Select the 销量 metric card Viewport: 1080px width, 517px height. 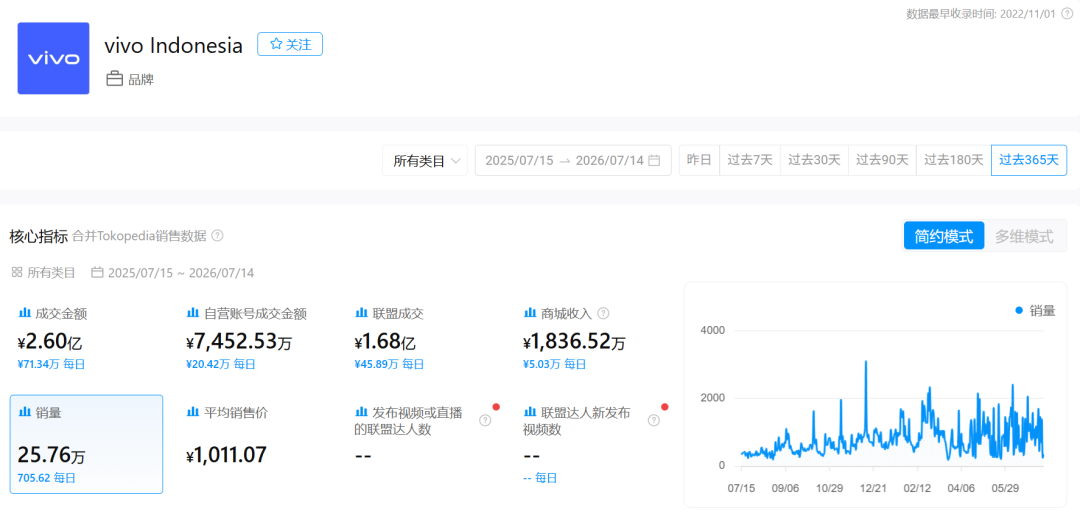[x=86, y=444]
